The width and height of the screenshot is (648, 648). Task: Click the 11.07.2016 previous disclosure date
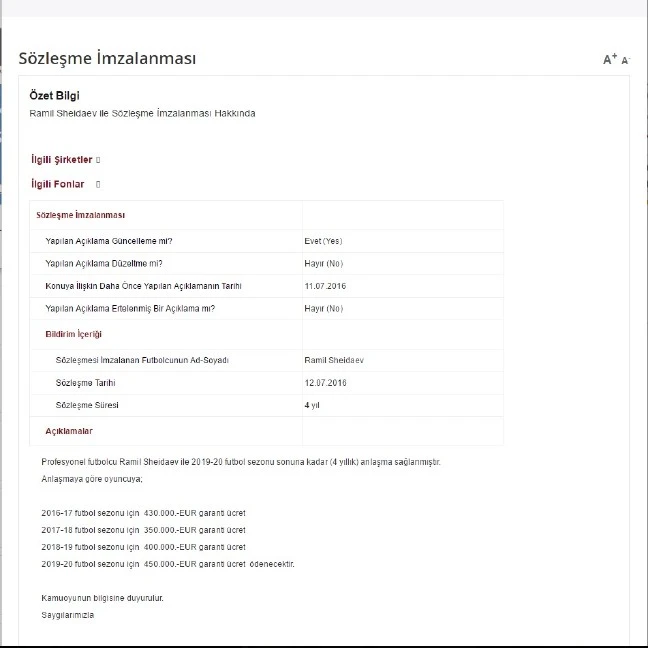point(324,286)
